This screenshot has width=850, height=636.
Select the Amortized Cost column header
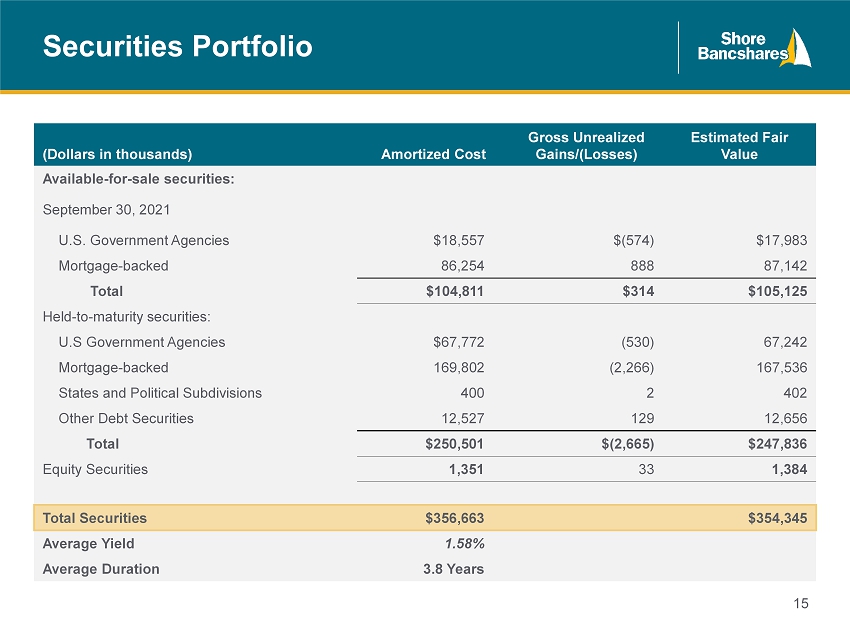pyautogui.click(x=433, y=154)
